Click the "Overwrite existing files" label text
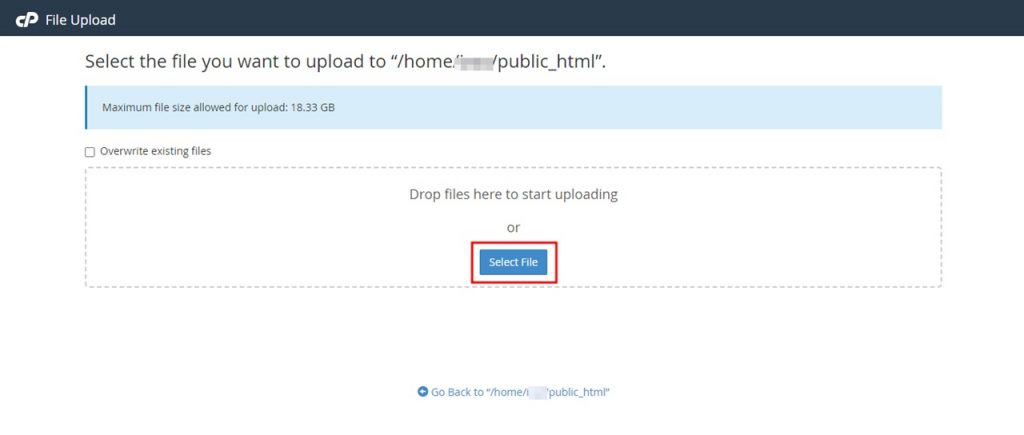 [x=155, y=151]
